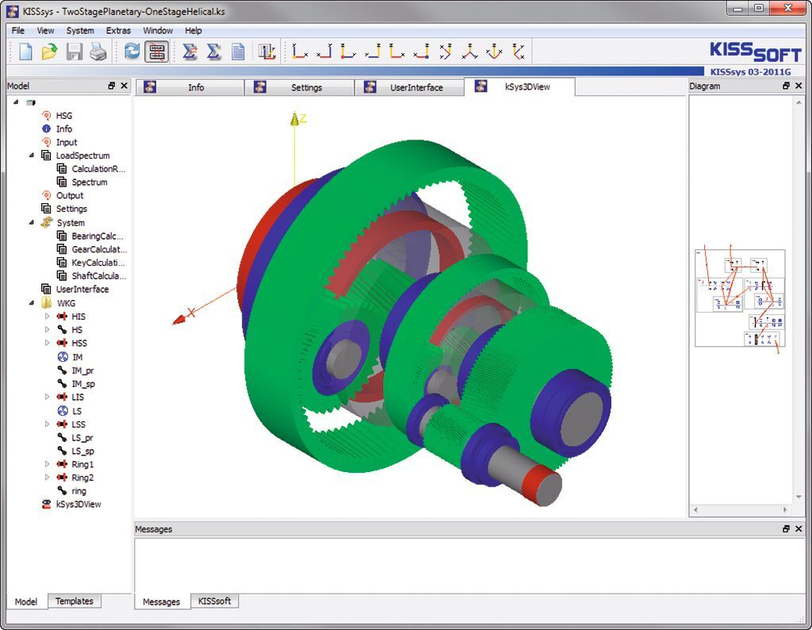Click the Diagram panel scroll down arrow
812x630 pixels.
(x=799, y=497)
